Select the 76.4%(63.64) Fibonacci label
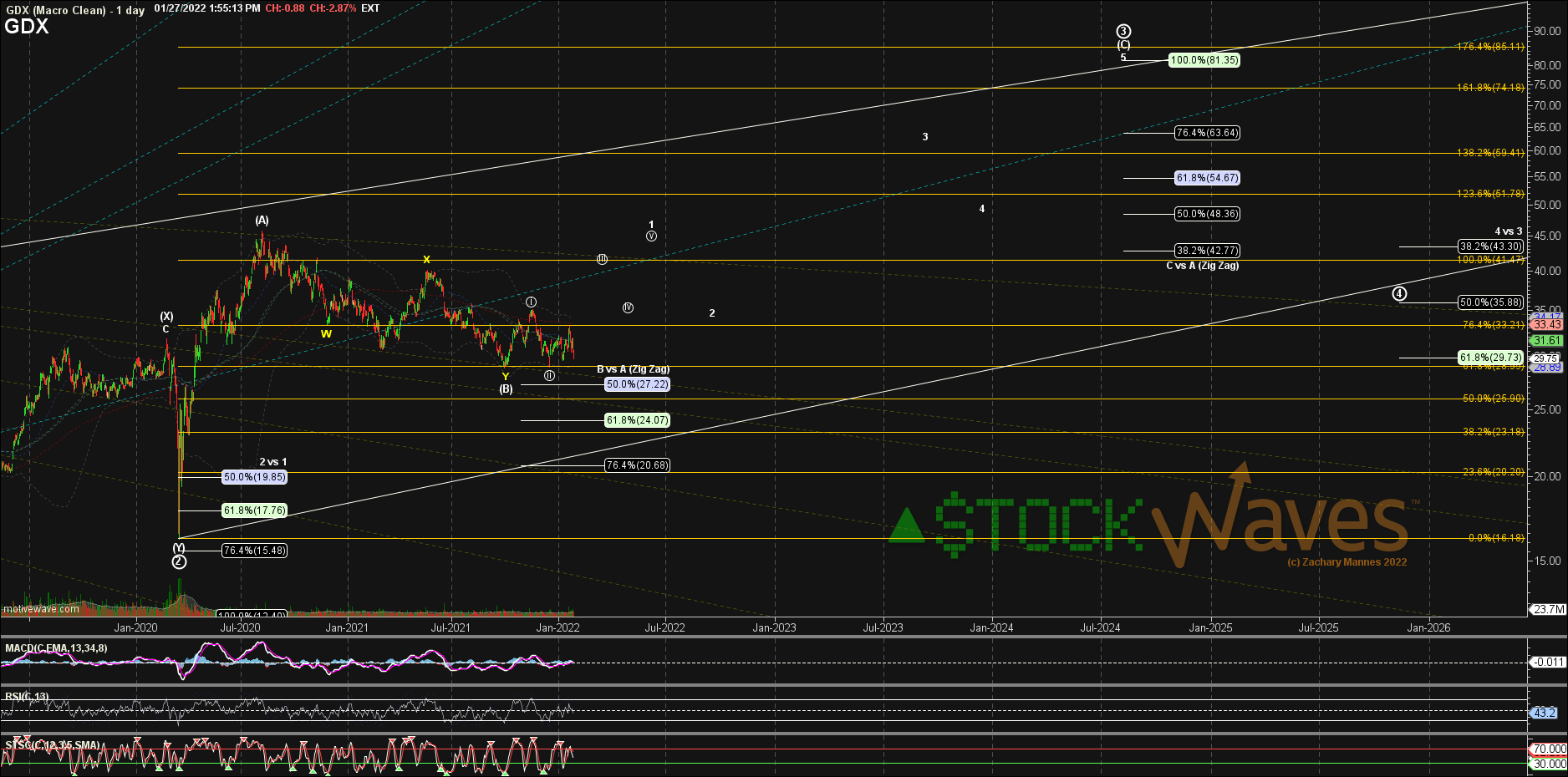This screenshot has height=777, width=1568. (1207, 133)
